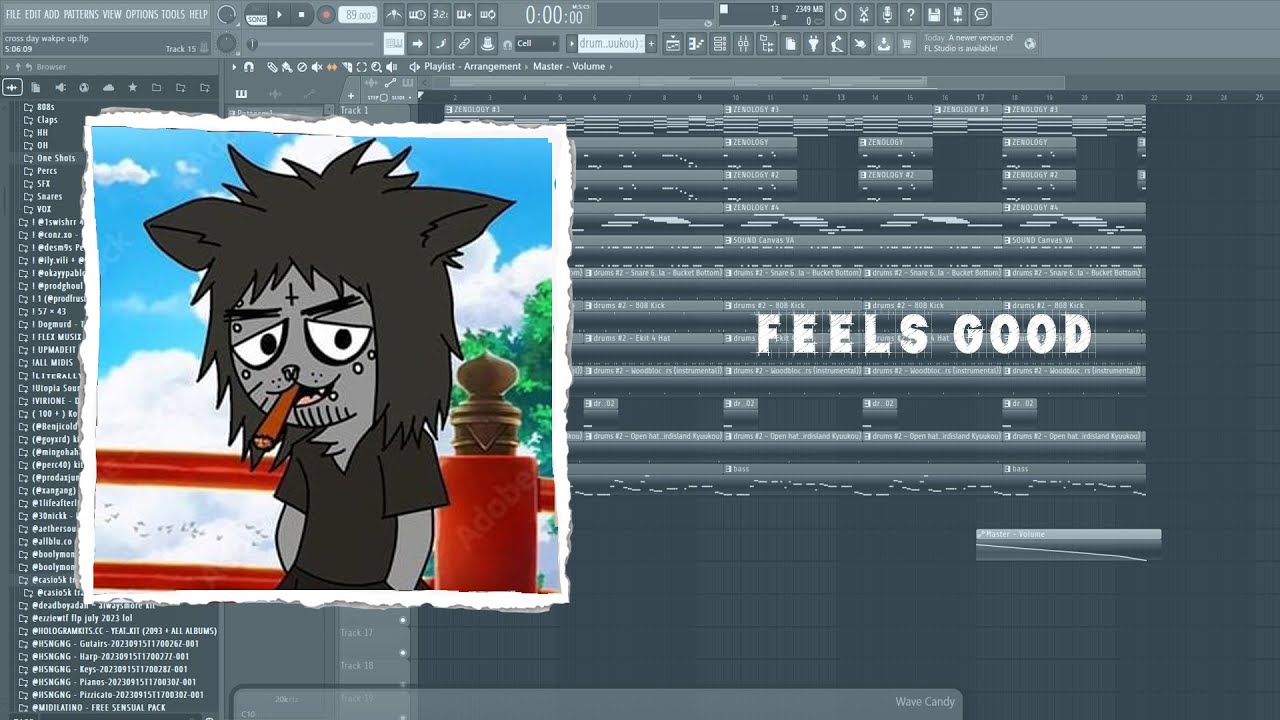Open the Mixer from the toolbar
The height and width of the screenshot is (720, 1280).
click(743, 44)
